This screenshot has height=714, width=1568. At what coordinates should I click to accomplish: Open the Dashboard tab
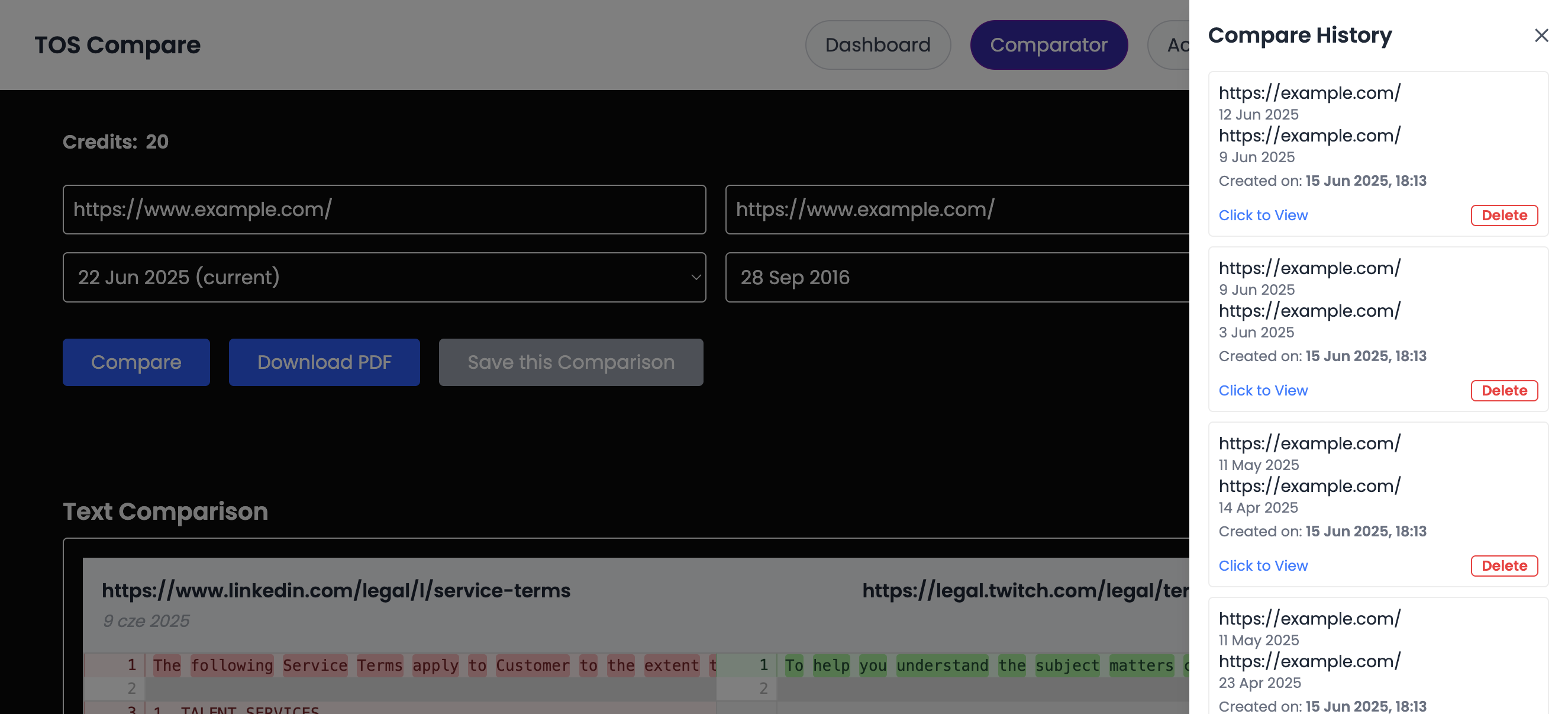point(877,45)
